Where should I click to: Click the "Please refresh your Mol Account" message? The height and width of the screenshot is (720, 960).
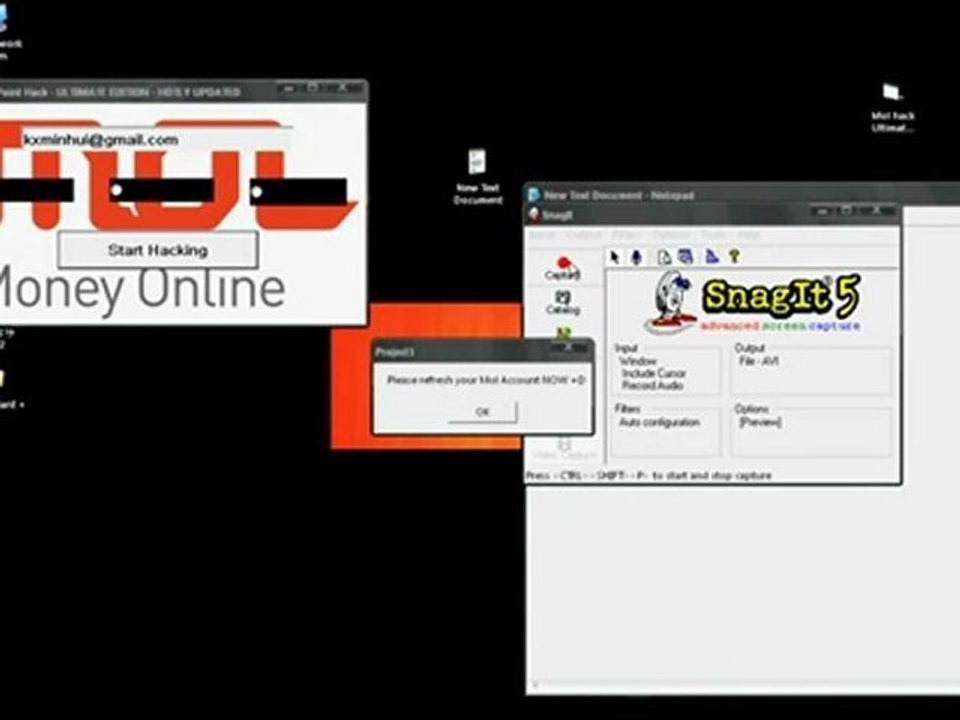(486, 380)
